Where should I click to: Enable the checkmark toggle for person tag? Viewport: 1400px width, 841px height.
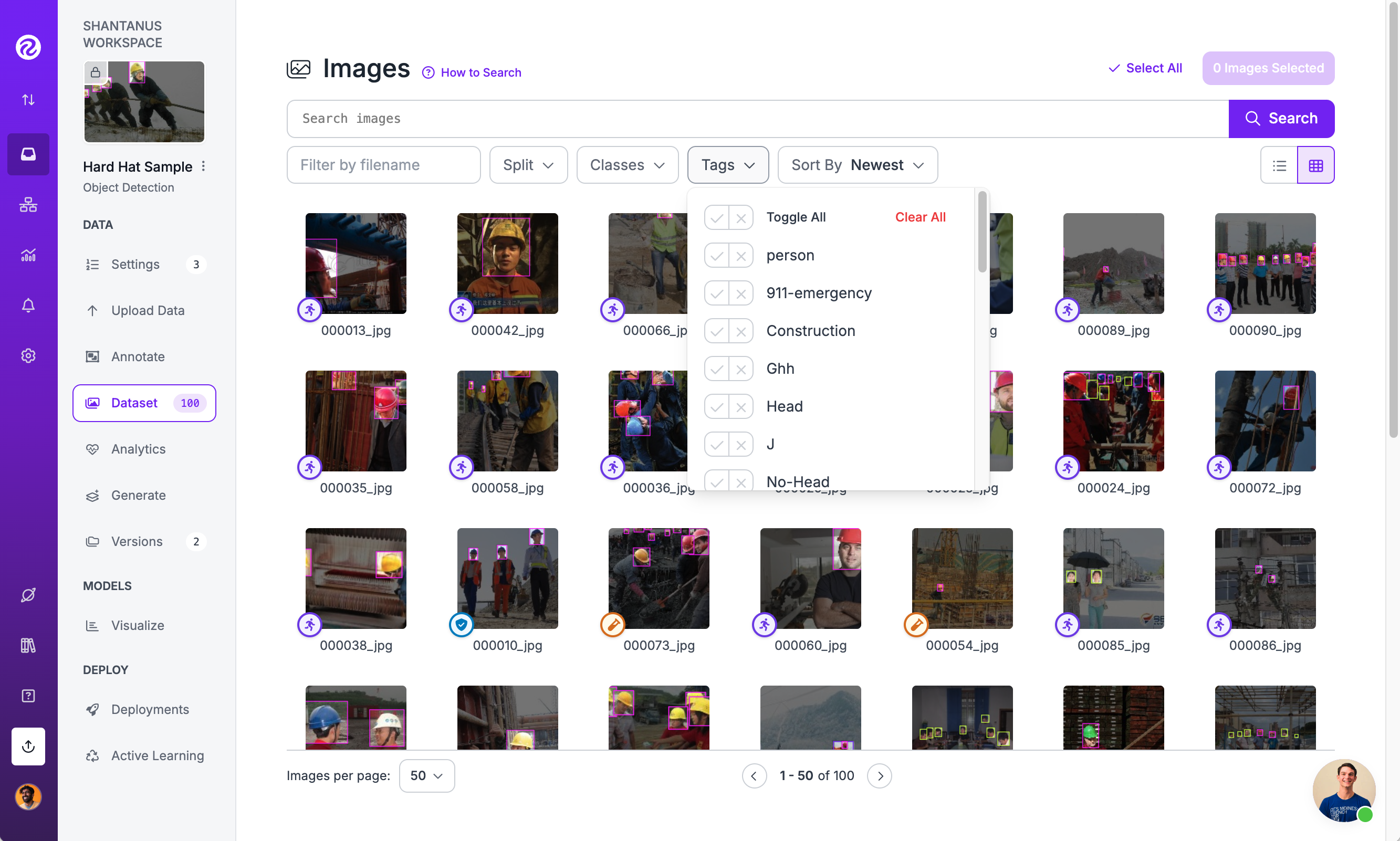pos(716,256)
